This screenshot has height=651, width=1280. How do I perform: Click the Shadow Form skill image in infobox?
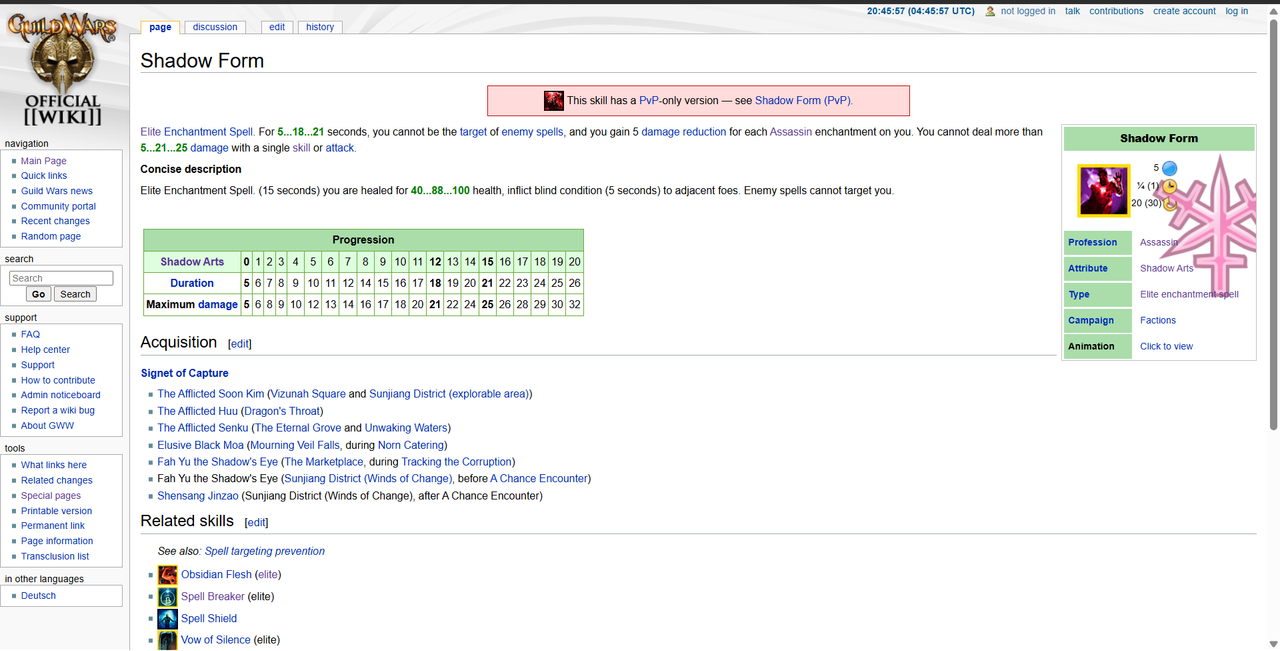(1103, 190)
